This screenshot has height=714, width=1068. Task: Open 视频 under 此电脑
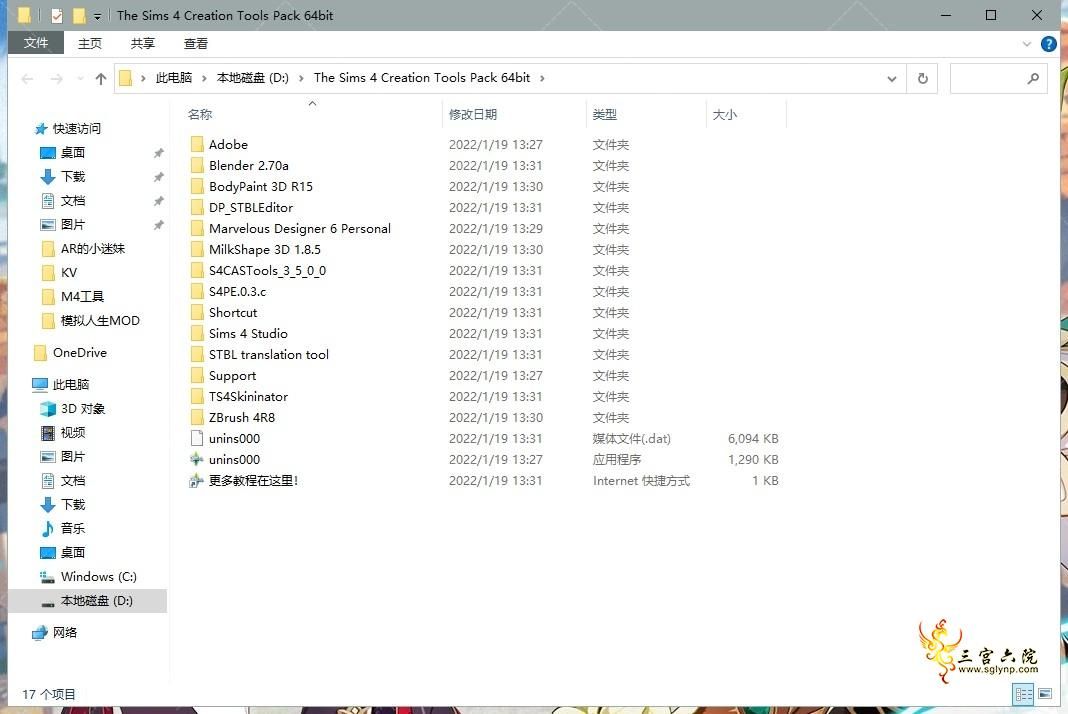pos(72,433)
